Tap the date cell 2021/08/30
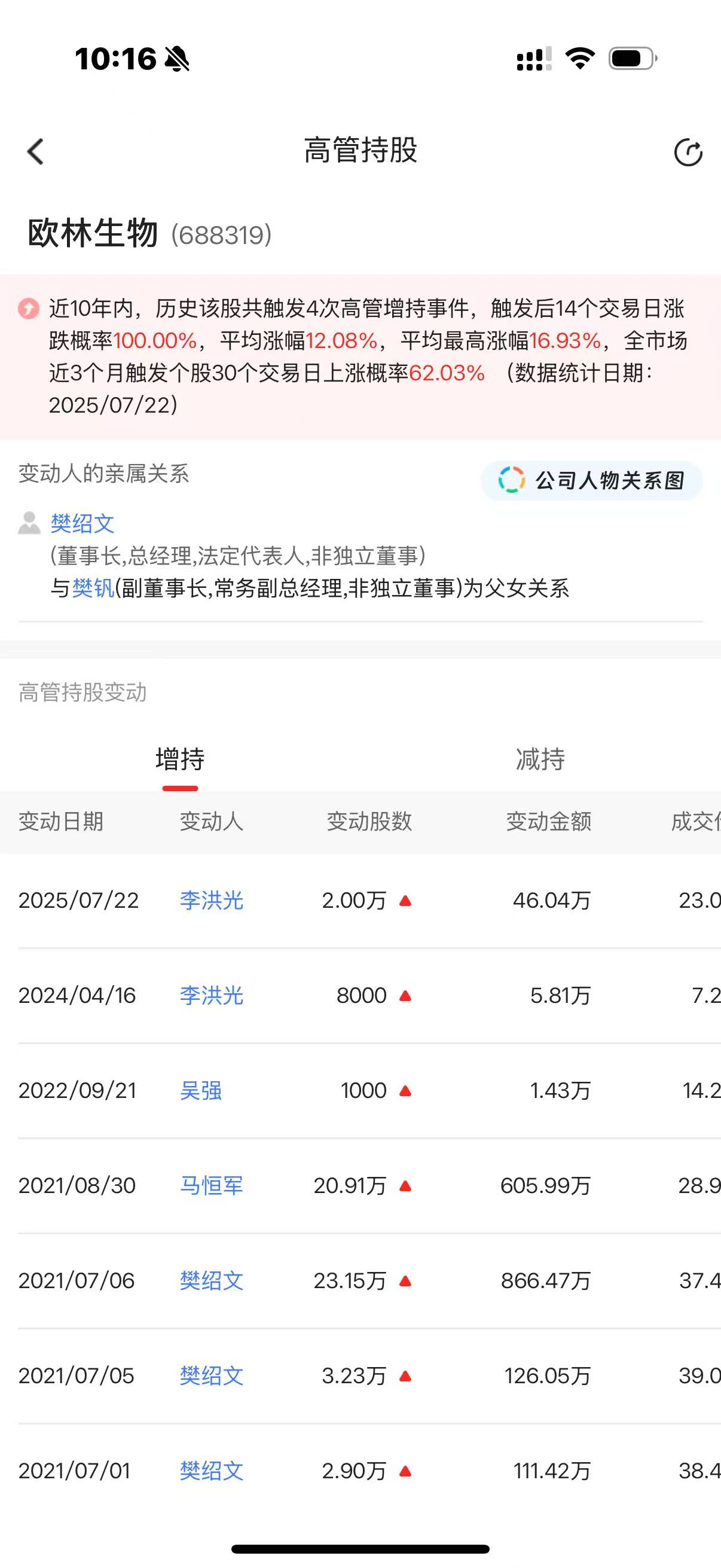This screenshot has width=721, height=1568. pyautogui.click(x=77, y=1185)
